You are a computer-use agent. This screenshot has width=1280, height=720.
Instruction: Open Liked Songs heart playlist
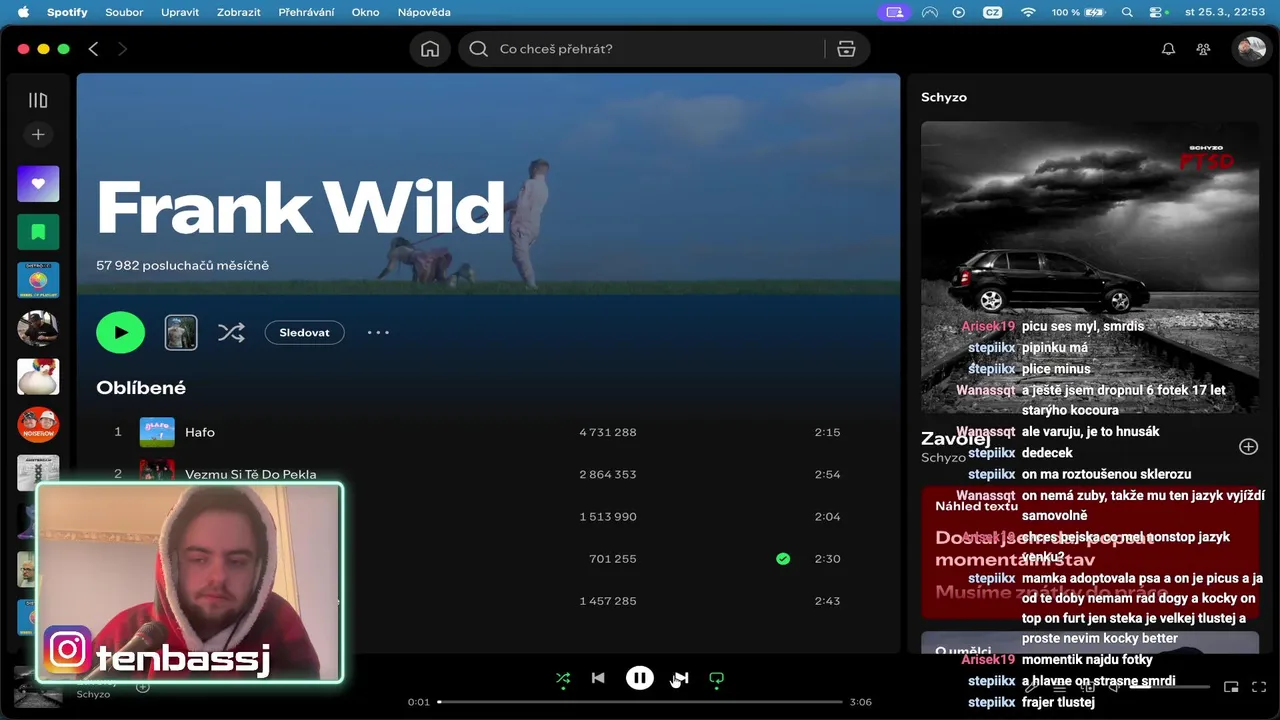(38, 184)
